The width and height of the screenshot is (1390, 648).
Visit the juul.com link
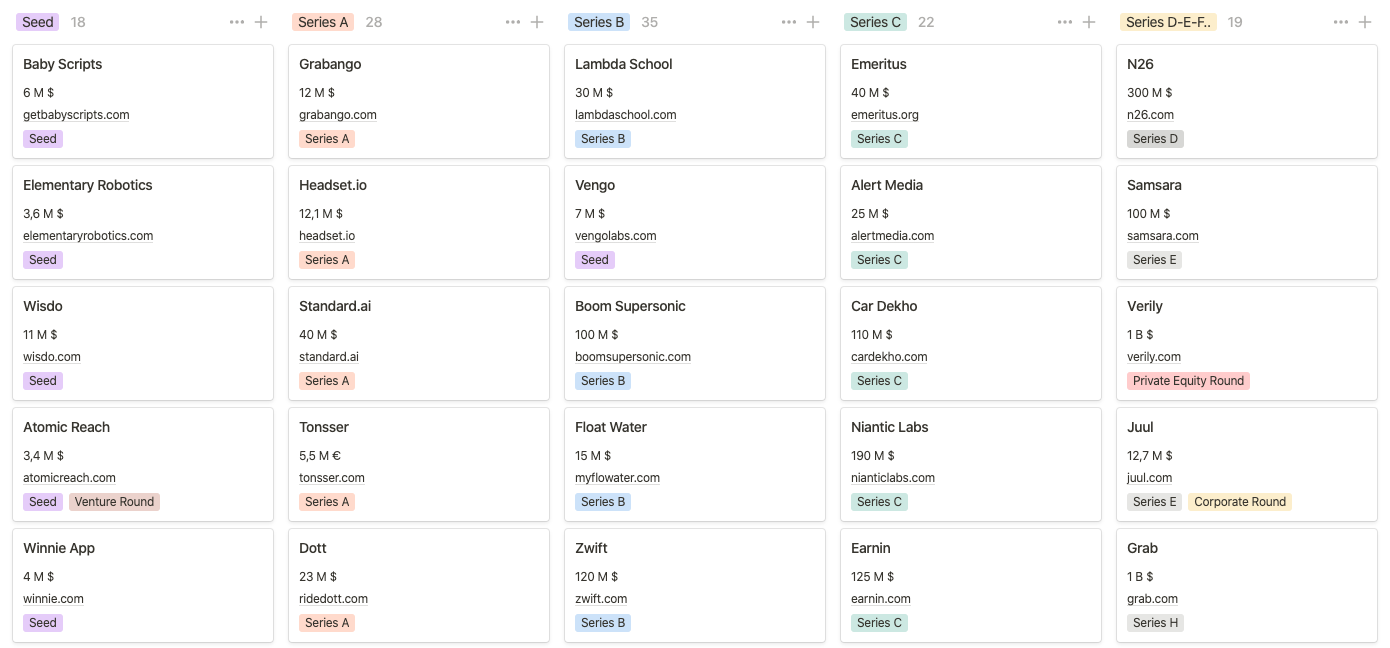1150,478
